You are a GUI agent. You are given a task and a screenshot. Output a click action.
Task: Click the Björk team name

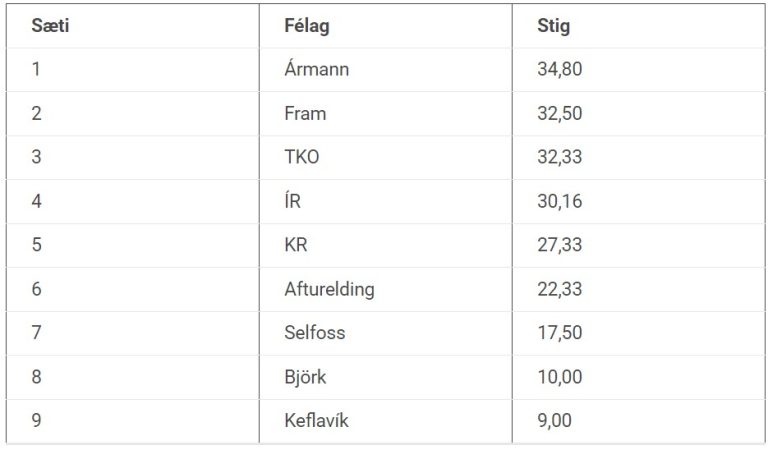pyautogui.click(x=305, y=377)
